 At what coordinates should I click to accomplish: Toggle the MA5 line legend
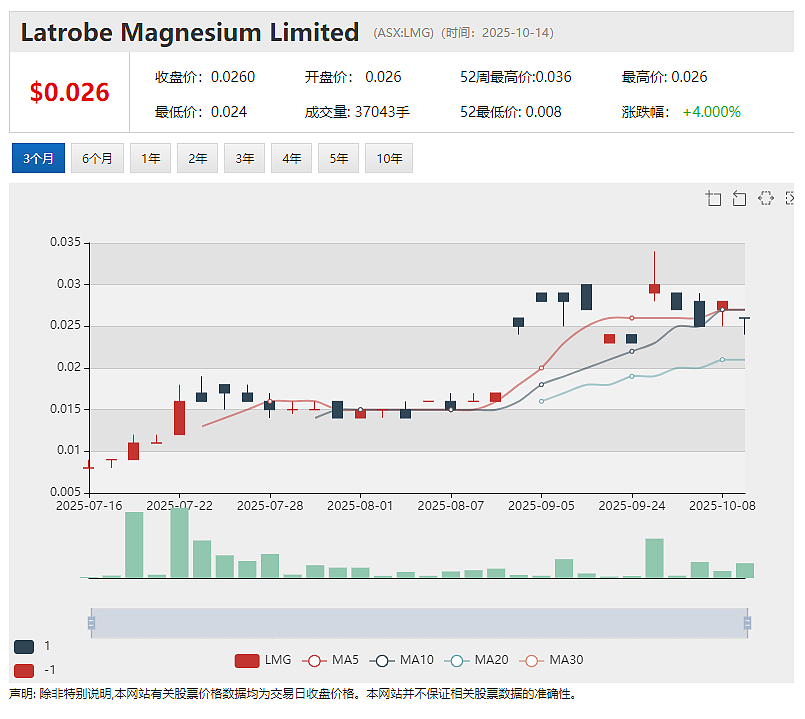tap(331, 660)
